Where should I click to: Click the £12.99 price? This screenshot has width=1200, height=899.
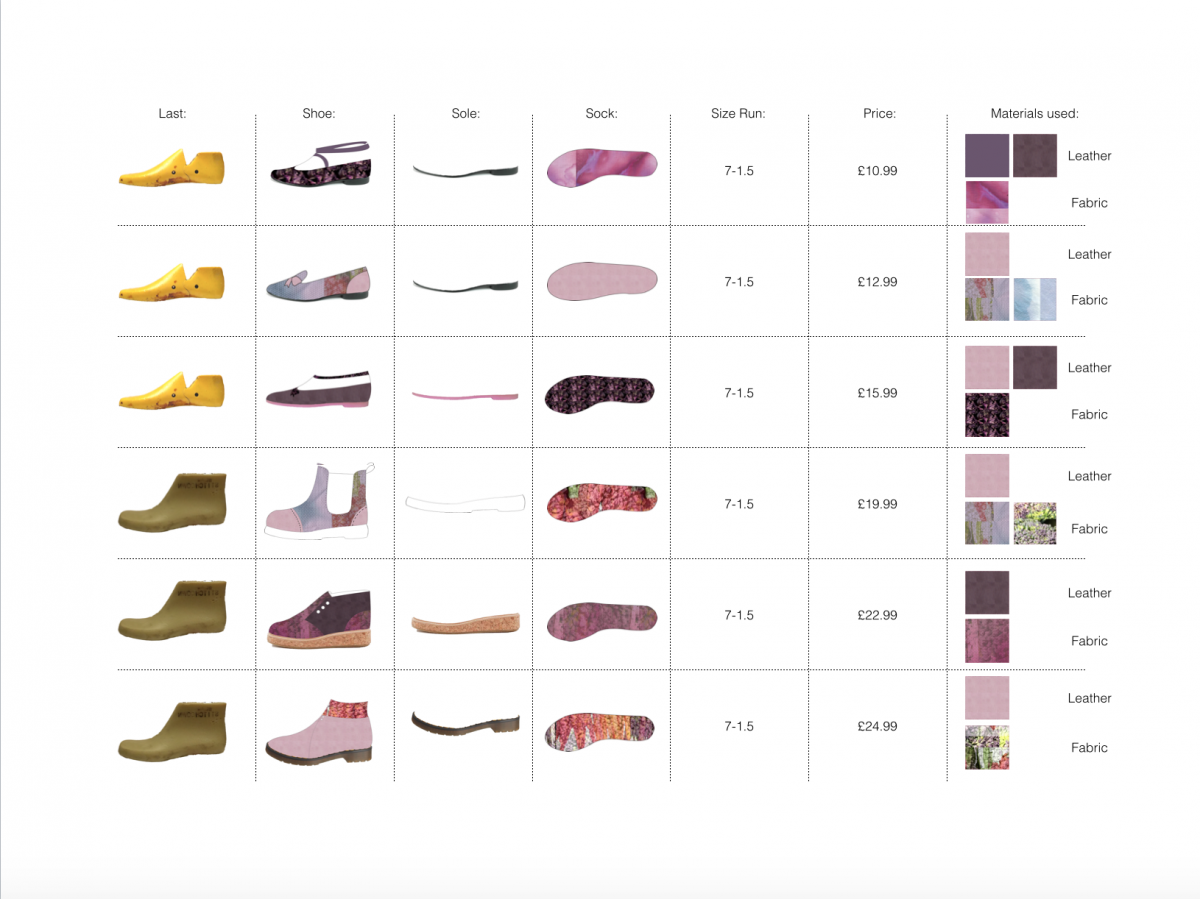point(877,282)
